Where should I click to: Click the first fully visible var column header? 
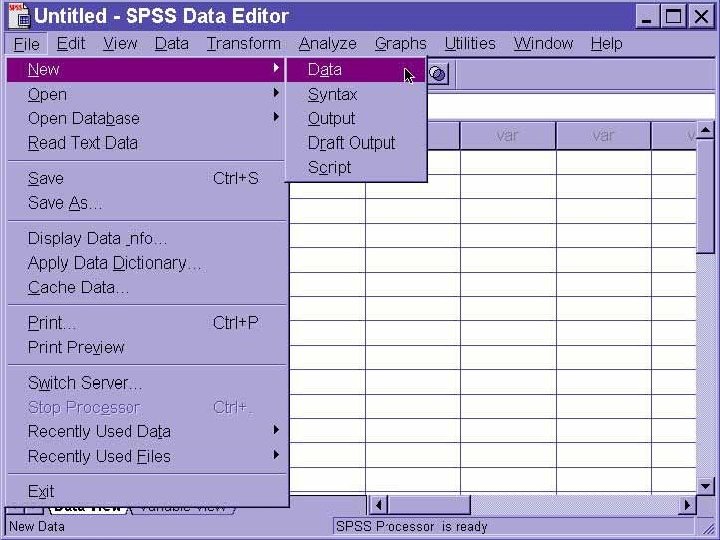pyautogui.click(x=508, y=135)
